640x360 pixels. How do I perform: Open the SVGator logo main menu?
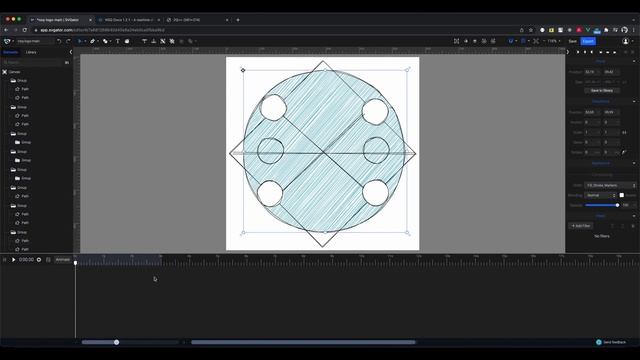click(x=7, y=41)
